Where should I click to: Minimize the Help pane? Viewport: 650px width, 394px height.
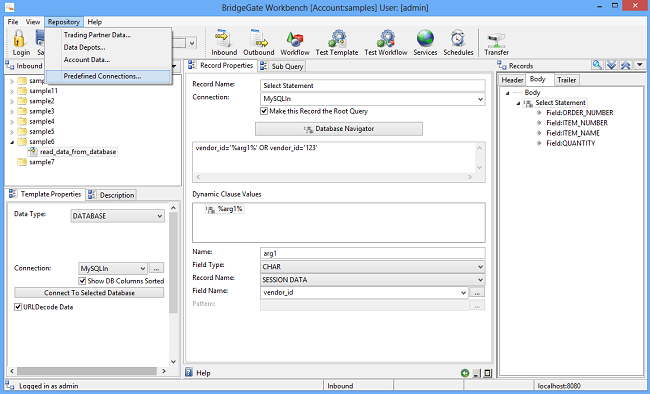(x=477, y=373)
